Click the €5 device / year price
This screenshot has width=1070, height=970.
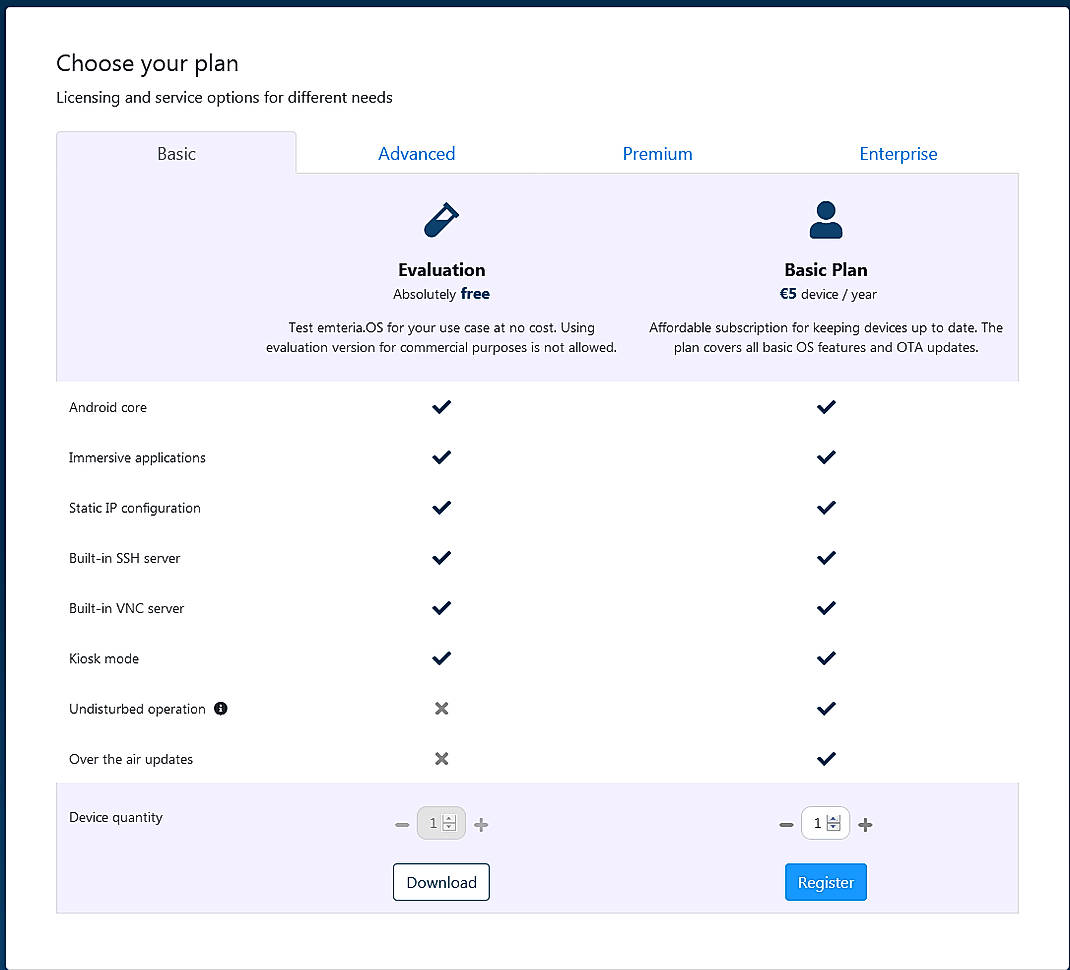[x=828, y=294]
